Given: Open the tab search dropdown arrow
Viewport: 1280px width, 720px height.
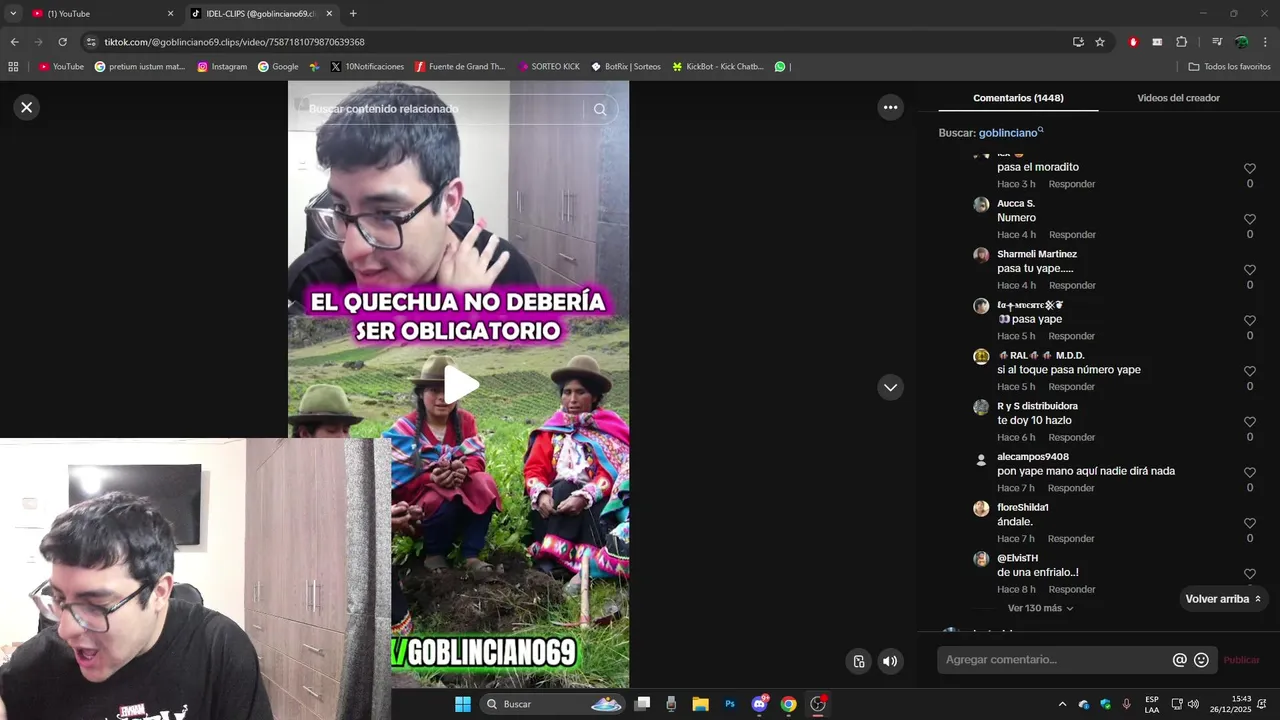Looking at the screenshot, I should point(13,14).
